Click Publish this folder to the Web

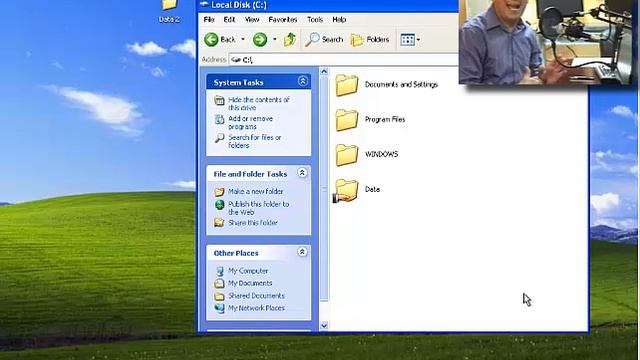(259, 208)
